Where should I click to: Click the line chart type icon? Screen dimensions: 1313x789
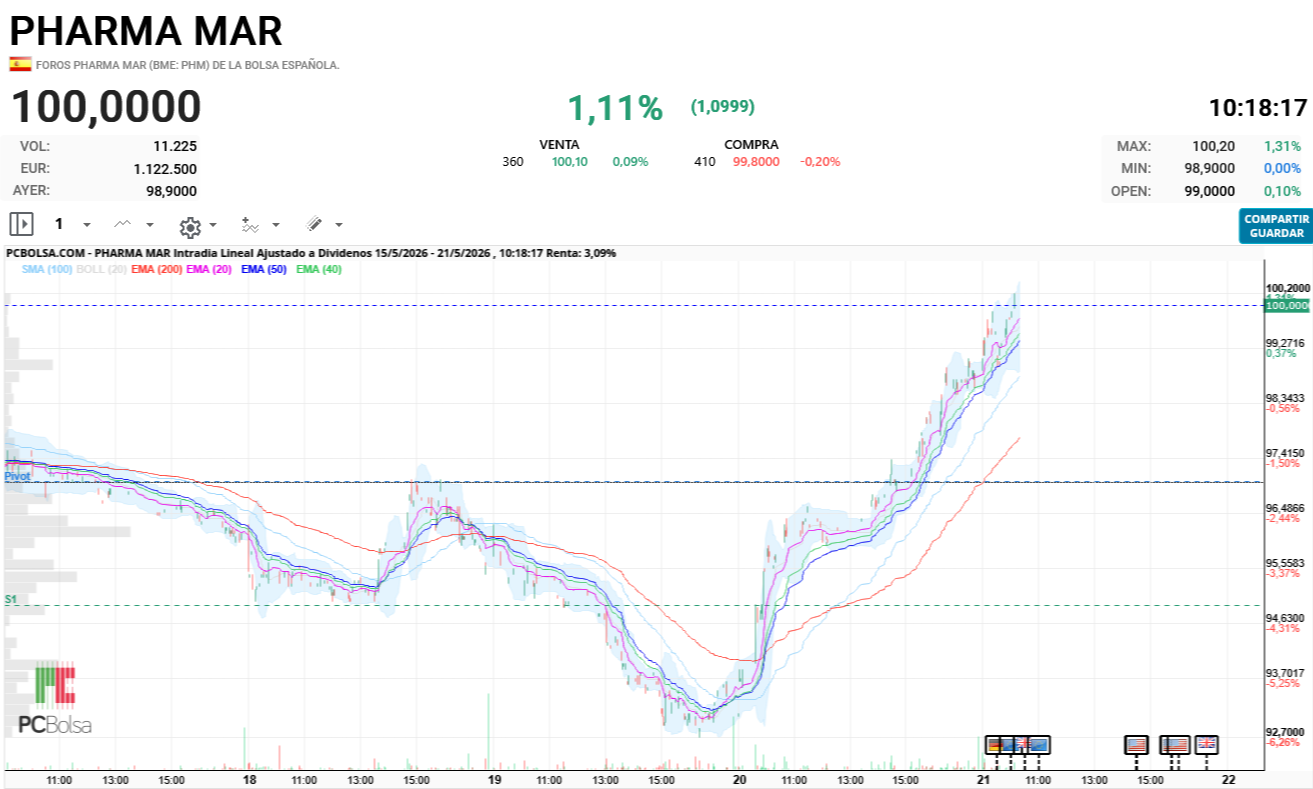[x=123, y=224]
